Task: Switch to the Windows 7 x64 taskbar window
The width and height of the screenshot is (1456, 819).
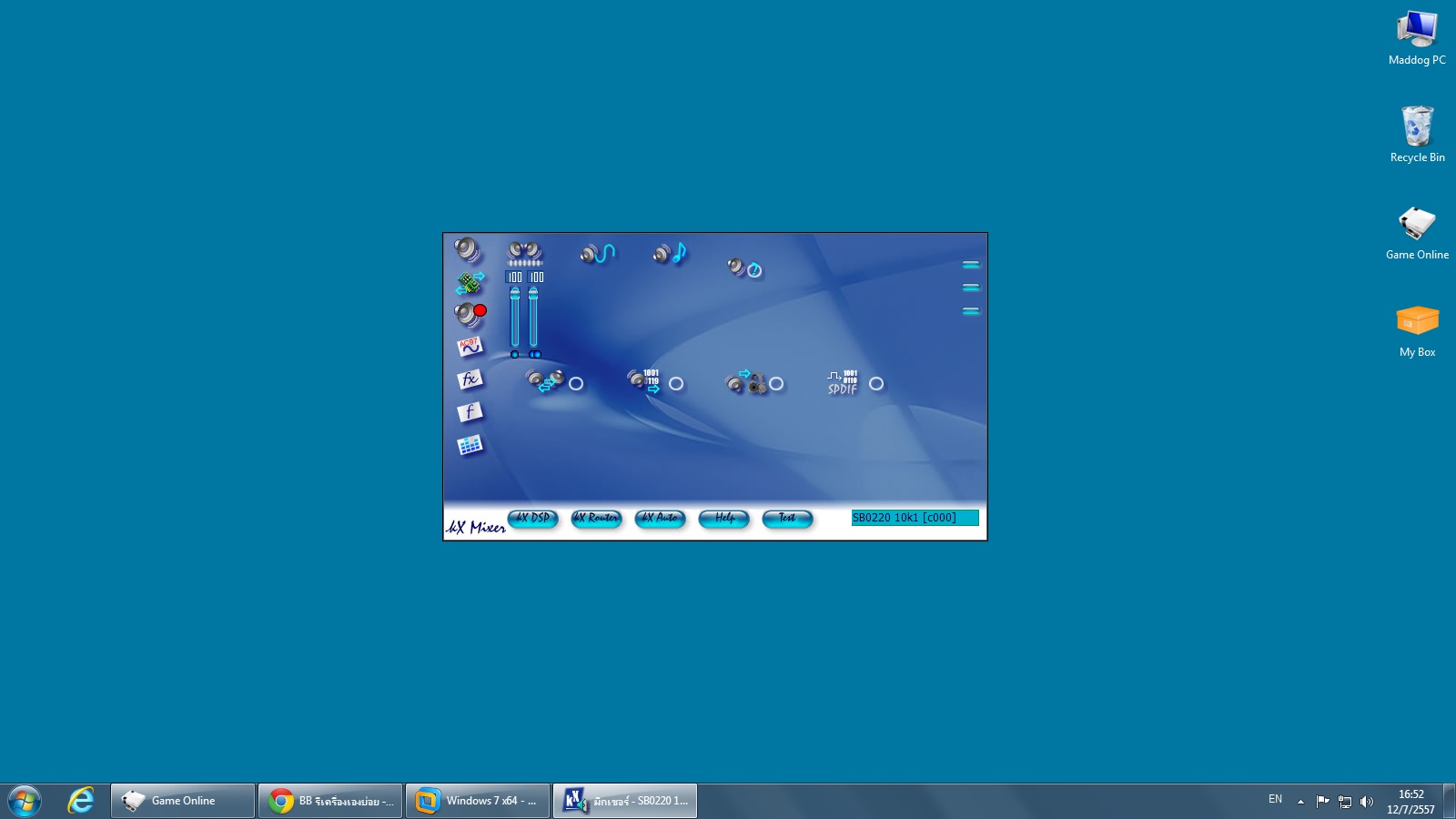Action: coord(478,801)
